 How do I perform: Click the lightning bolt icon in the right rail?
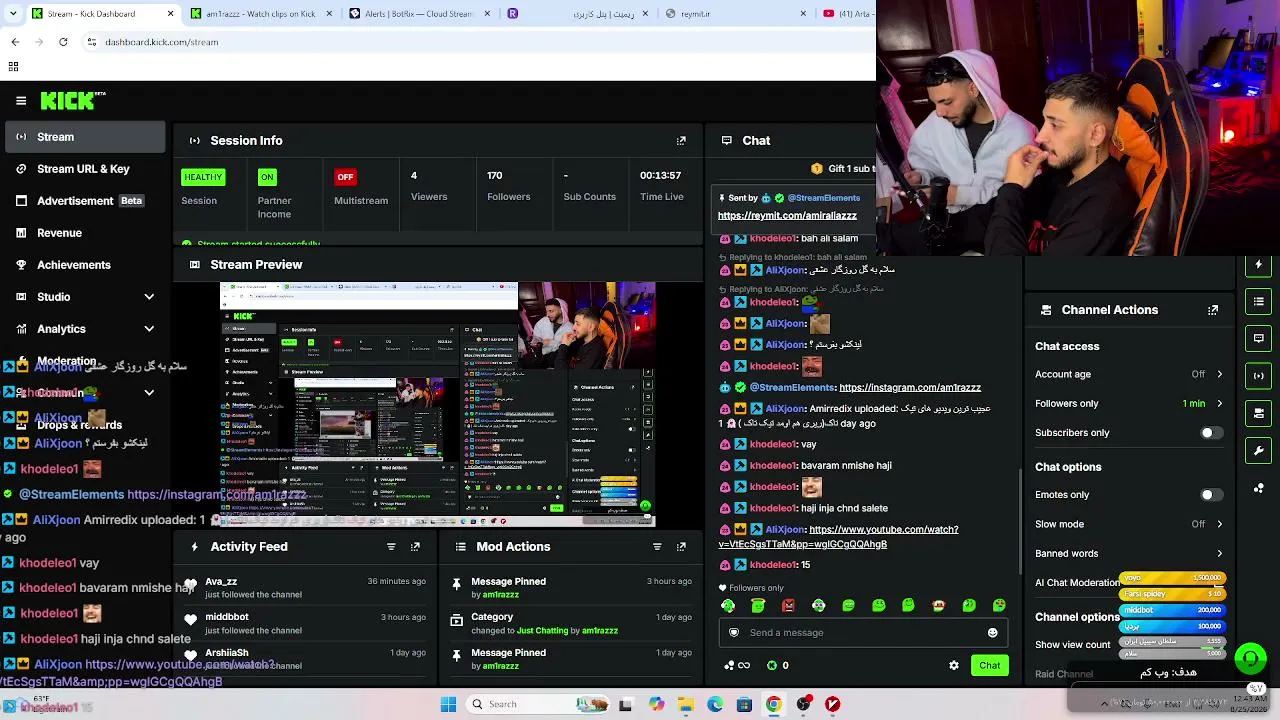coord(1258,265)
